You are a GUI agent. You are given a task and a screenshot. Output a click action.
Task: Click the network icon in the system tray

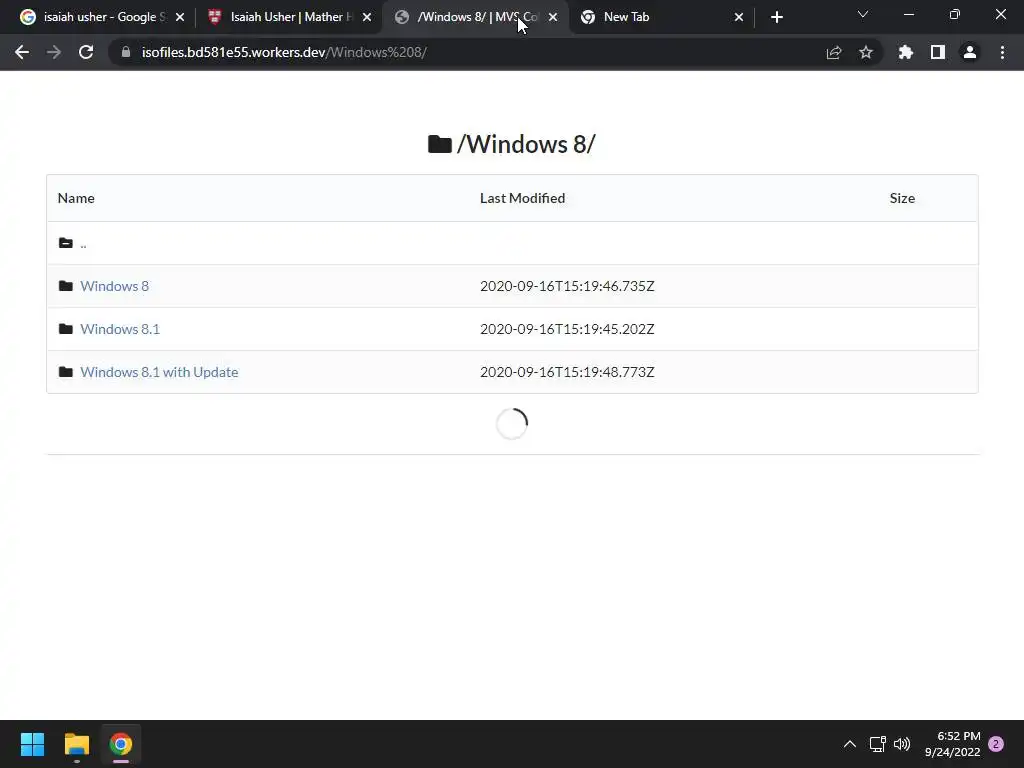click(x=877, y=744)
